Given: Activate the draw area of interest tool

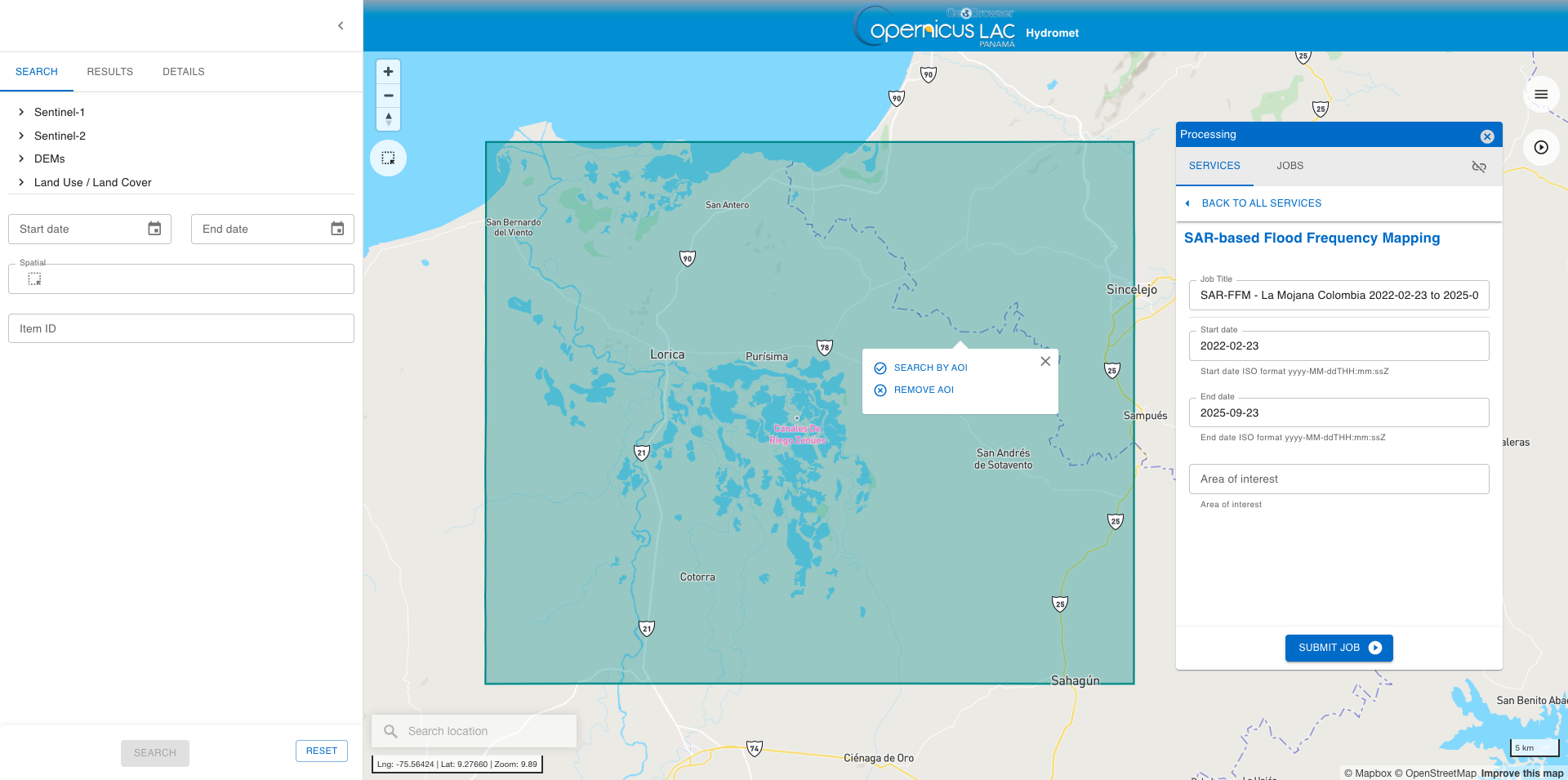Looking at the screenshot, I should point(388,158).
